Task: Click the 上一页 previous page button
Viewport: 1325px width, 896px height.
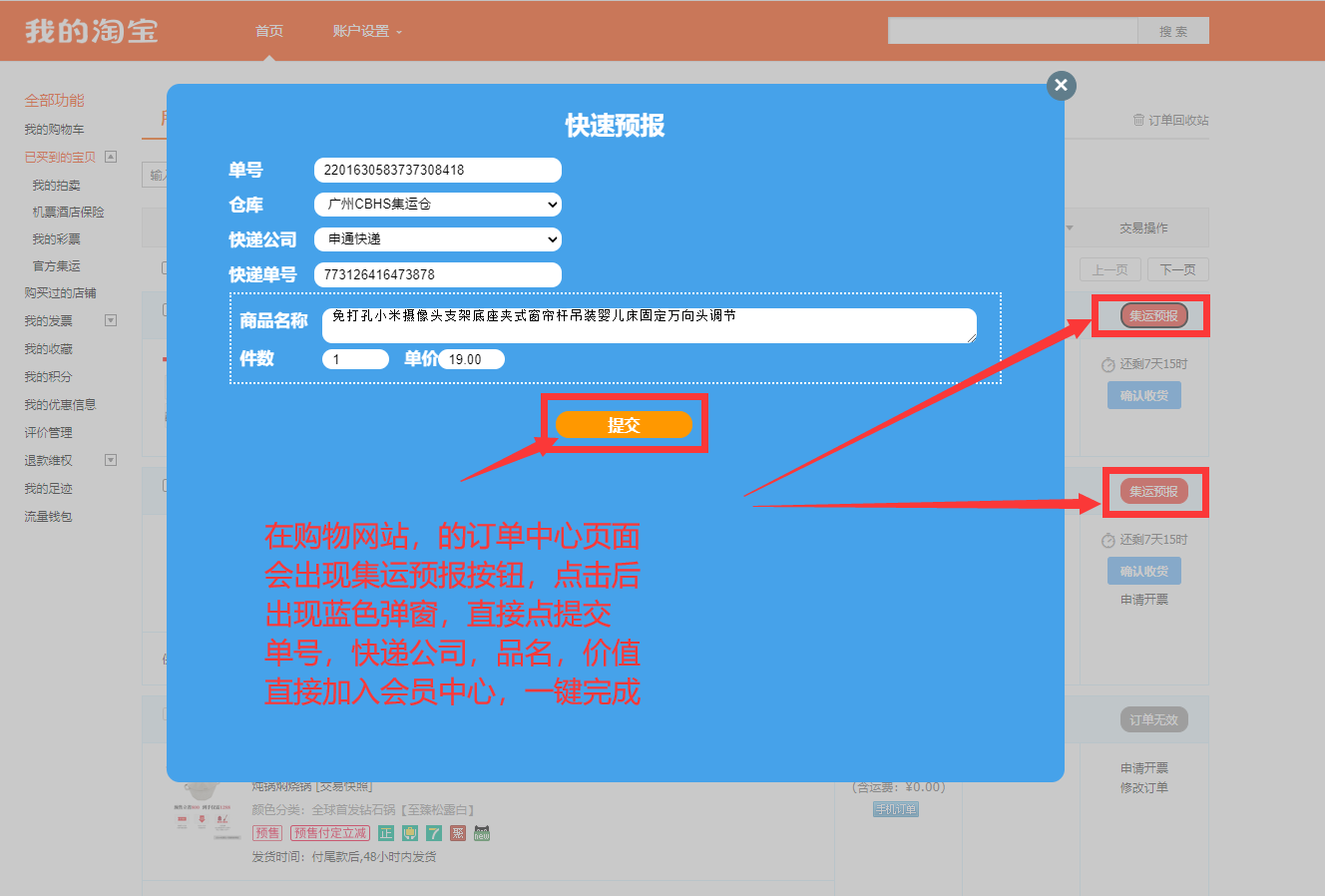Action: pos(1109,269)
